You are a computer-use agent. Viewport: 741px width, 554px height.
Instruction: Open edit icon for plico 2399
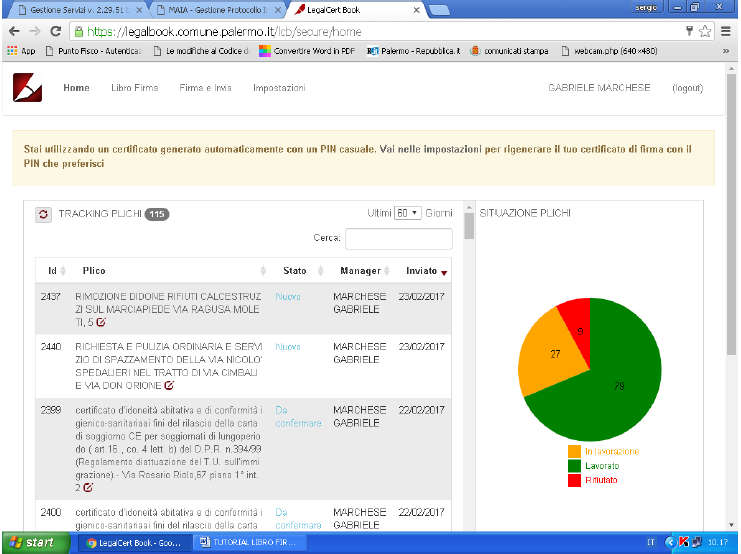(x=88, y=487)
